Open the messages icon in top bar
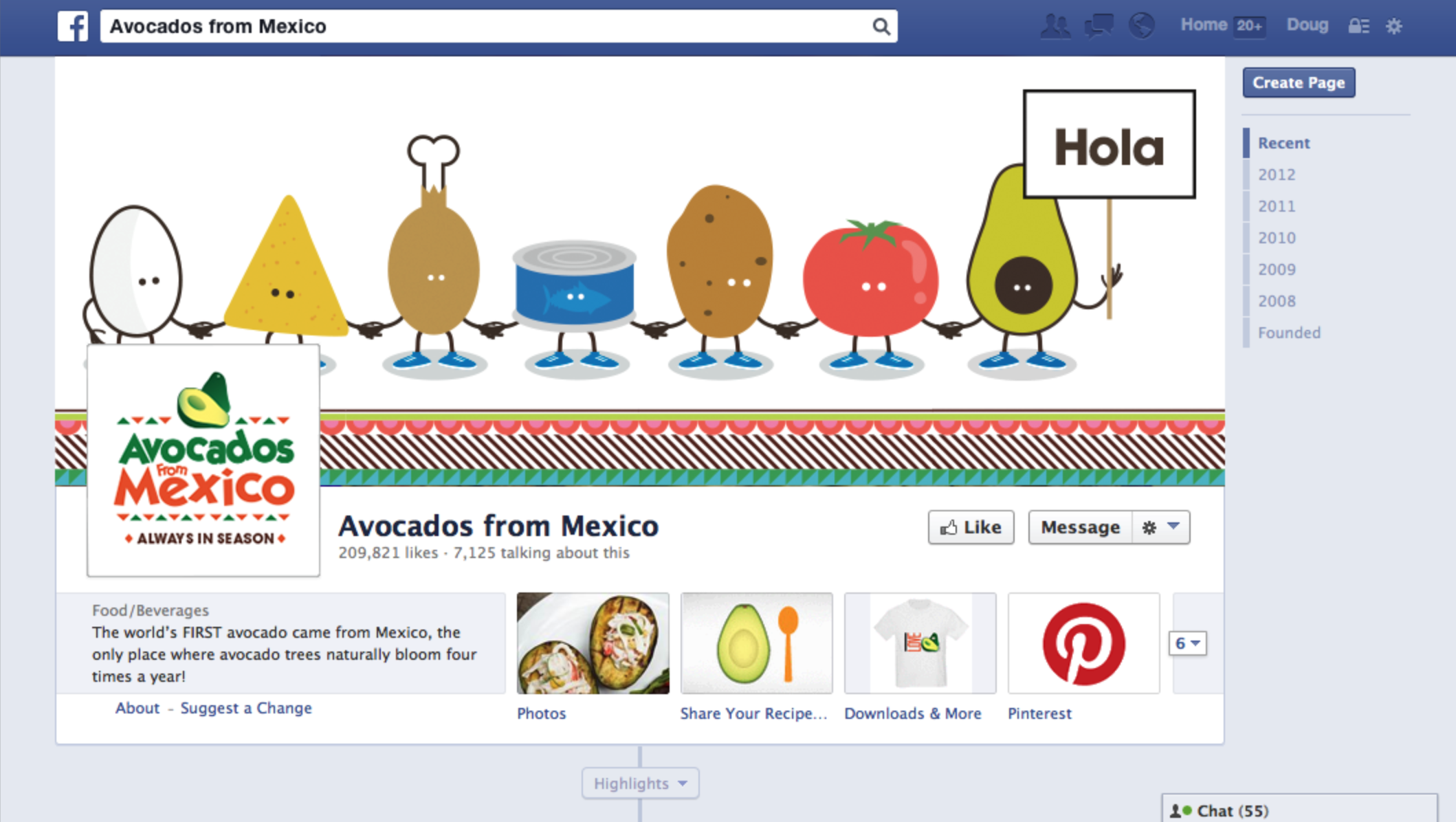This screenshot has height=822, width=1456. point(1099,26)
